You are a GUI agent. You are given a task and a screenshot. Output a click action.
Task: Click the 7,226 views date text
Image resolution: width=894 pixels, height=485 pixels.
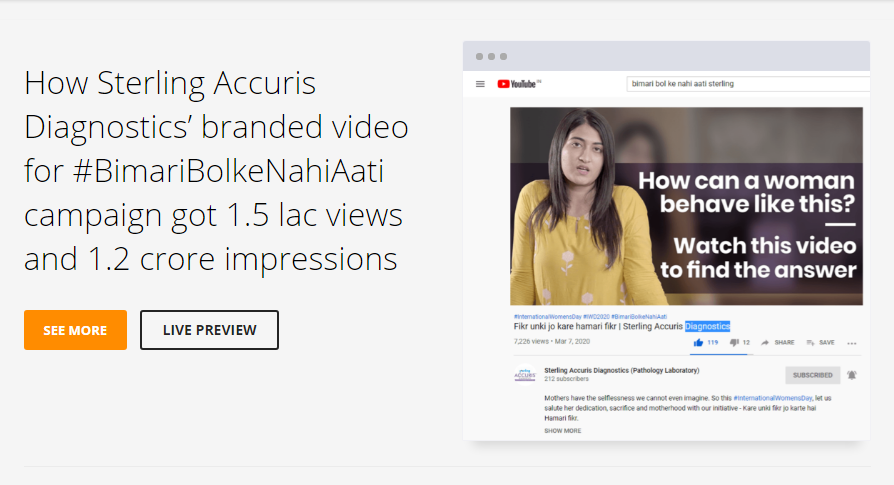tap(551, 341)
